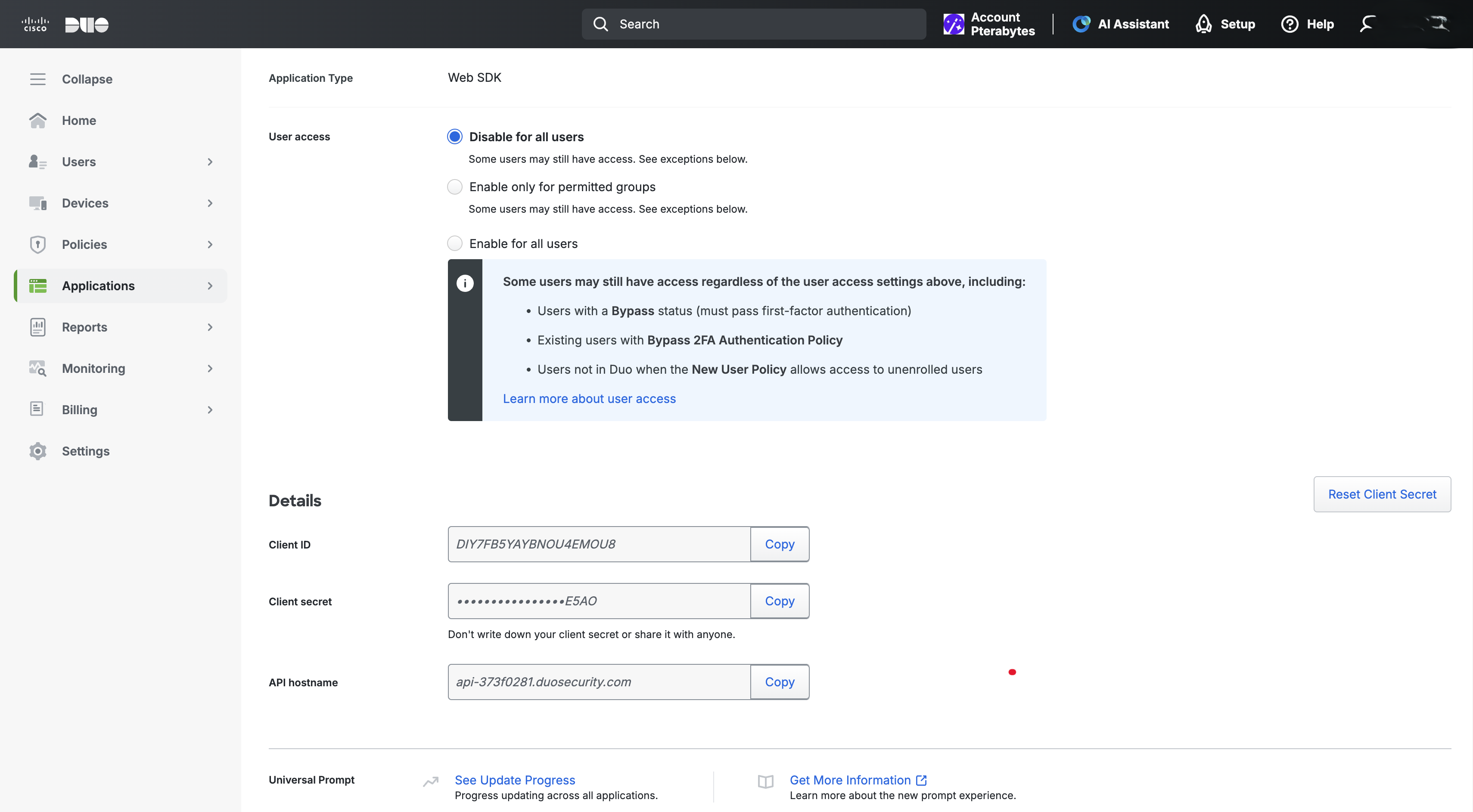Open See Update Progress link

pos(515,780)
